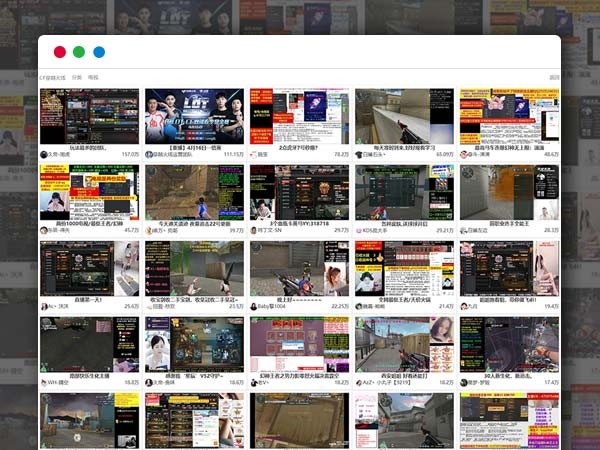Click the AzZ streamer avatar icon
Viewport: 600px width, 450px height.
[x=359, y=382]
